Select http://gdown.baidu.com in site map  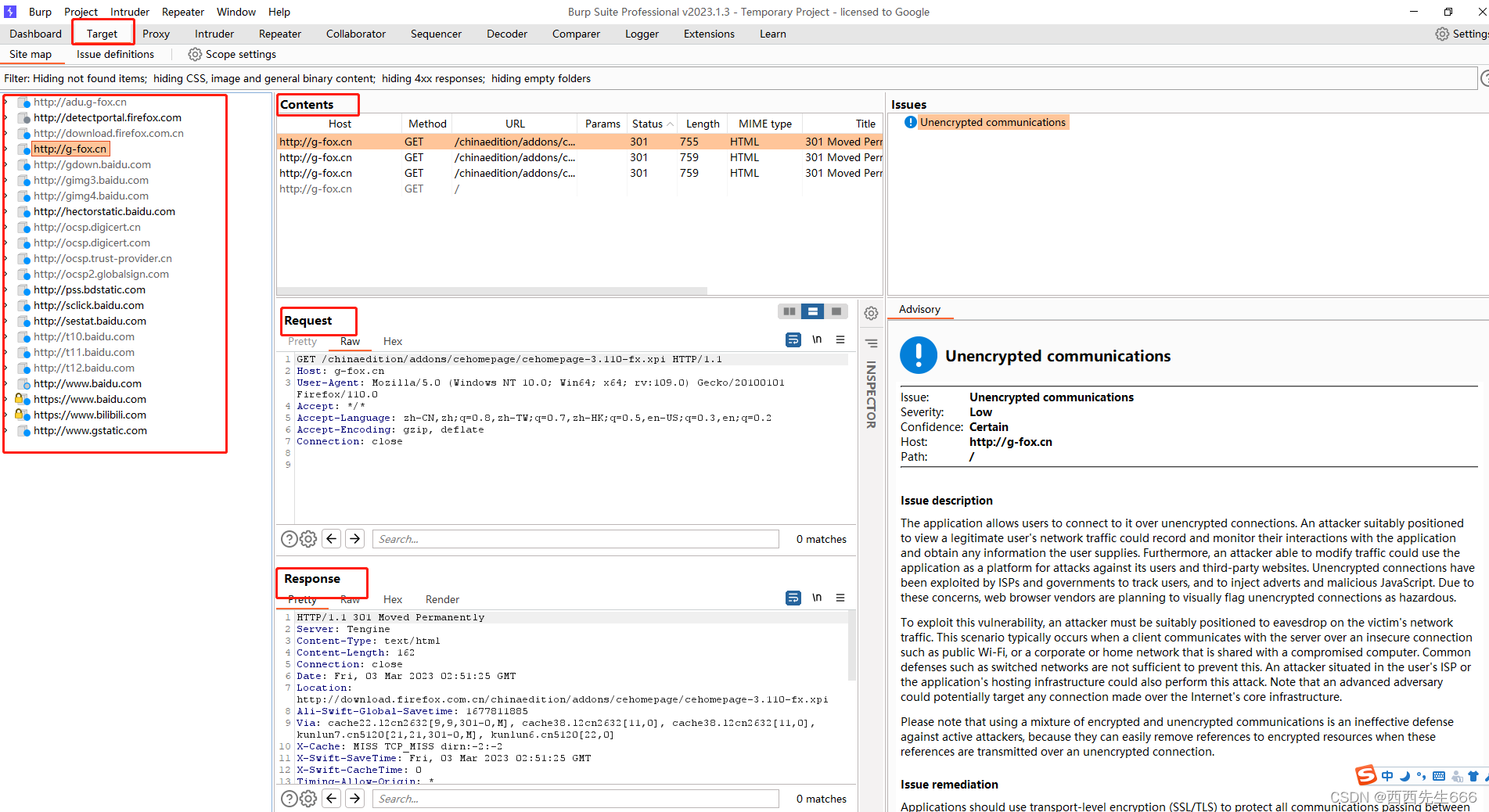[x=92, y=165]
